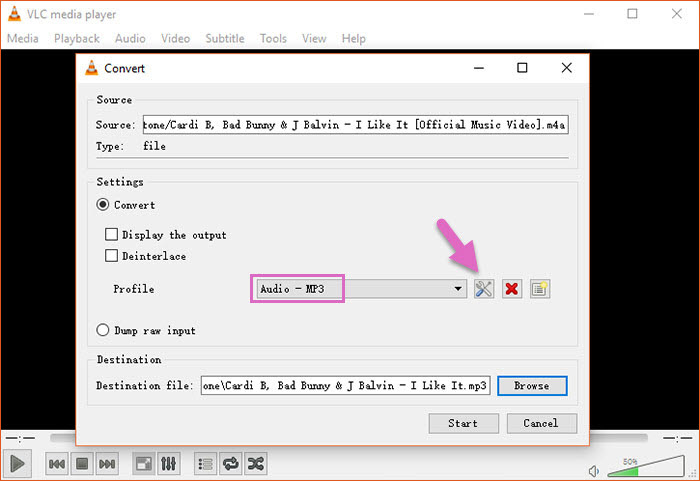Click the Start button

463,423
